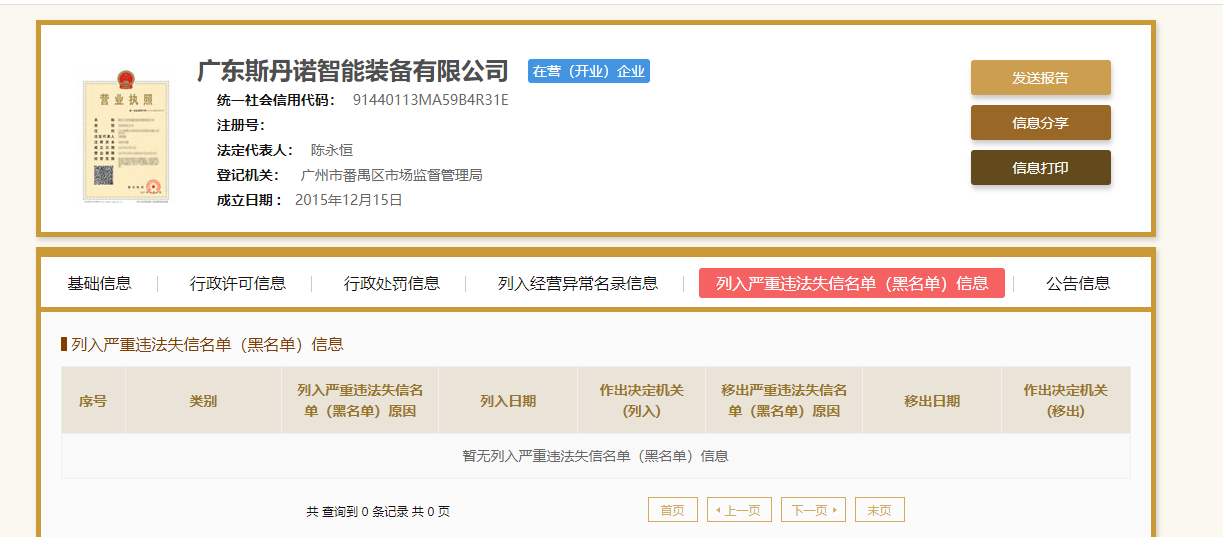
Task: Switch to the 基础信息 tab
Action: [x=99, y=283]
